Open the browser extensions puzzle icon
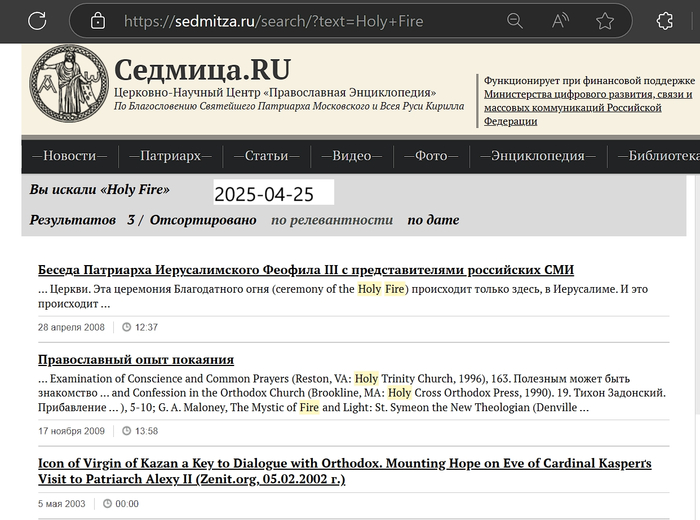 [665, 21]
